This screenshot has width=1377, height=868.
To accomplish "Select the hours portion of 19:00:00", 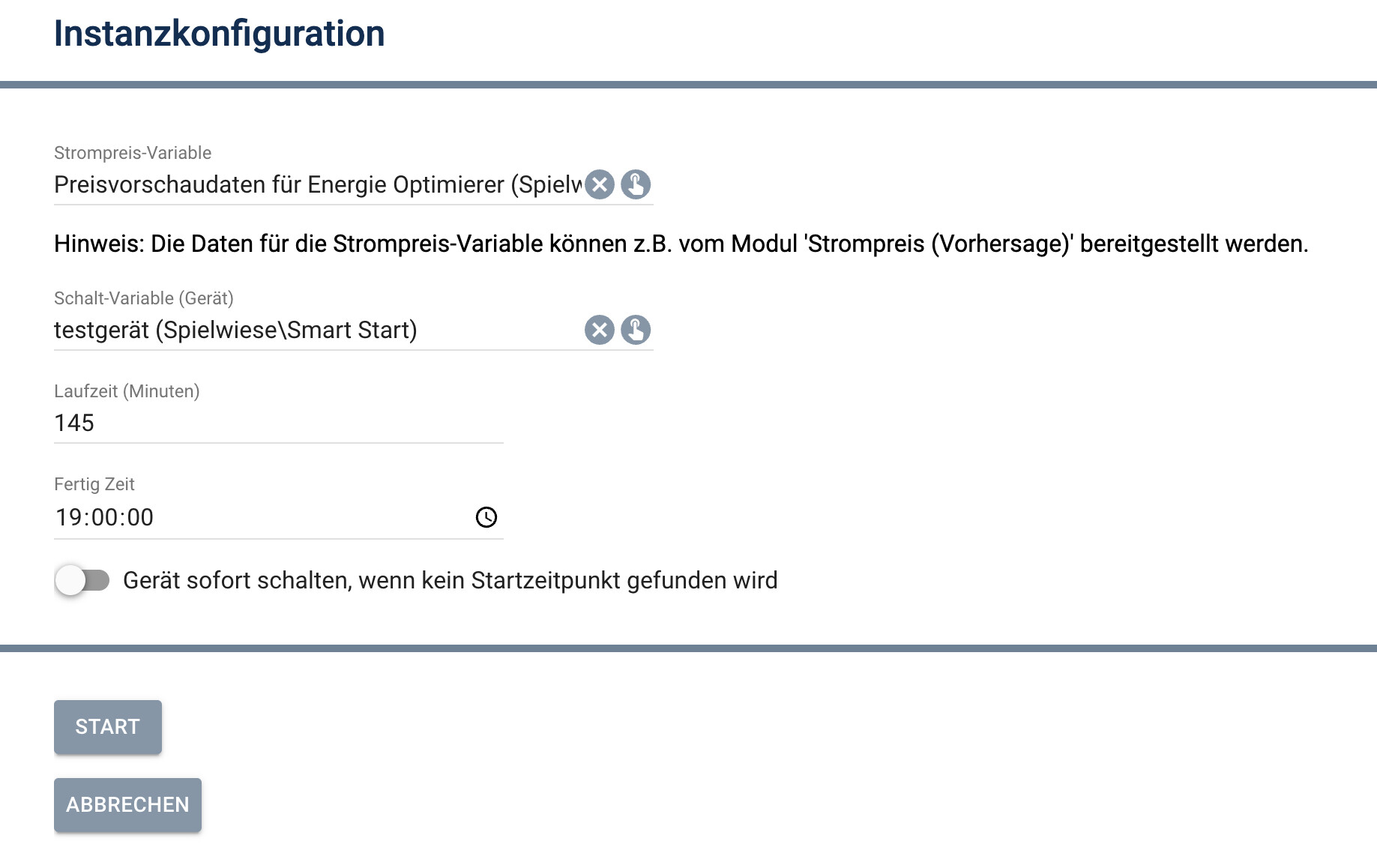I will pos(68,517).
